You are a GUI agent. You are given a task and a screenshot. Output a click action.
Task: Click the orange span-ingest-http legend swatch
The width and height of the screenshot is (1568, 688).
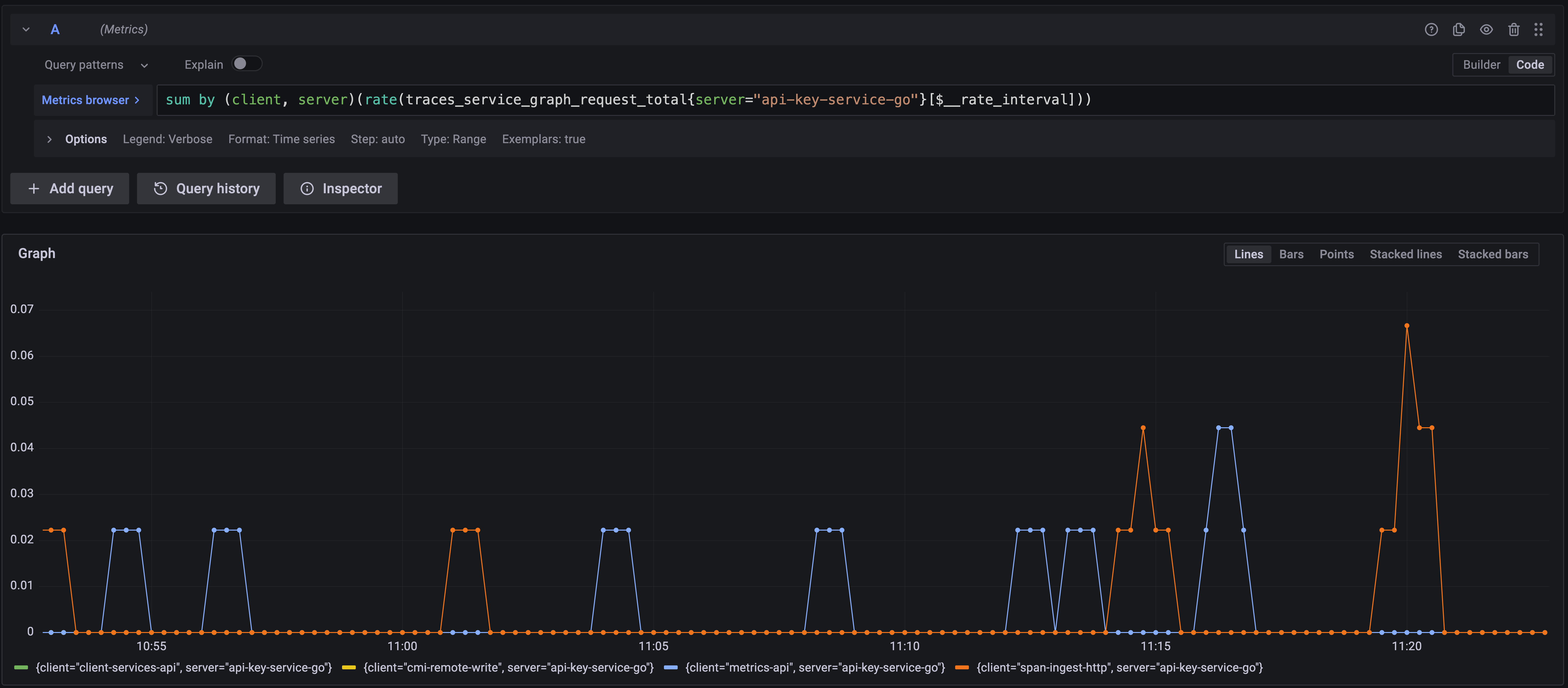[962, 668]
